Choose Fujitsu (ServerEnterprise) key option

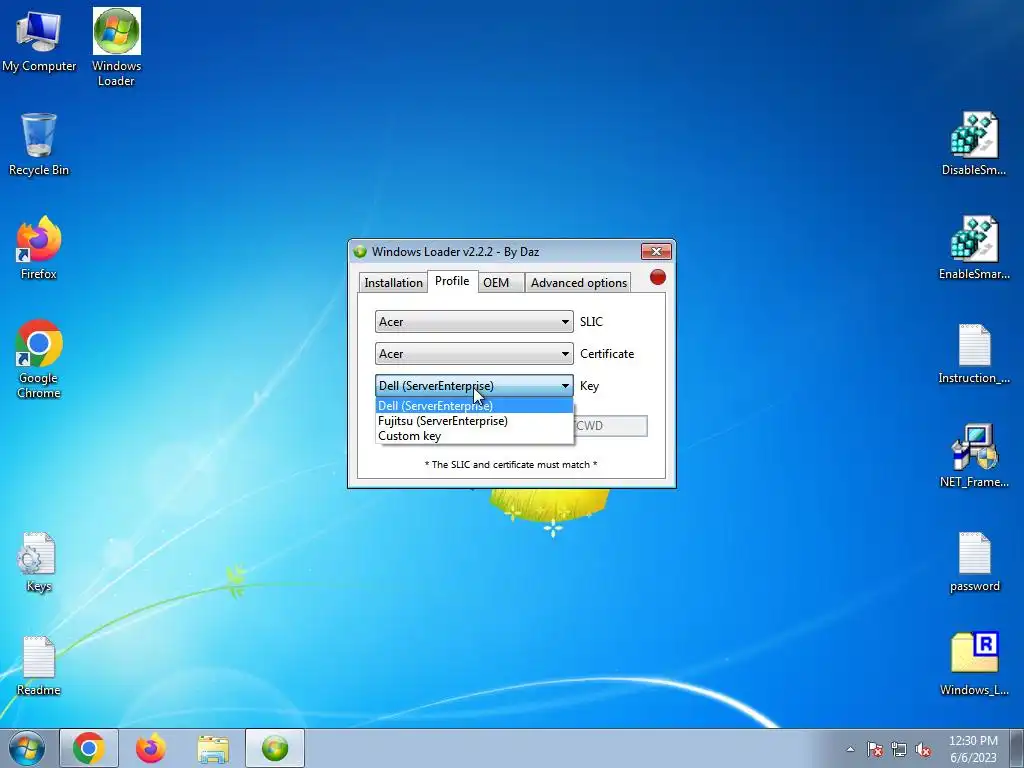474,421
